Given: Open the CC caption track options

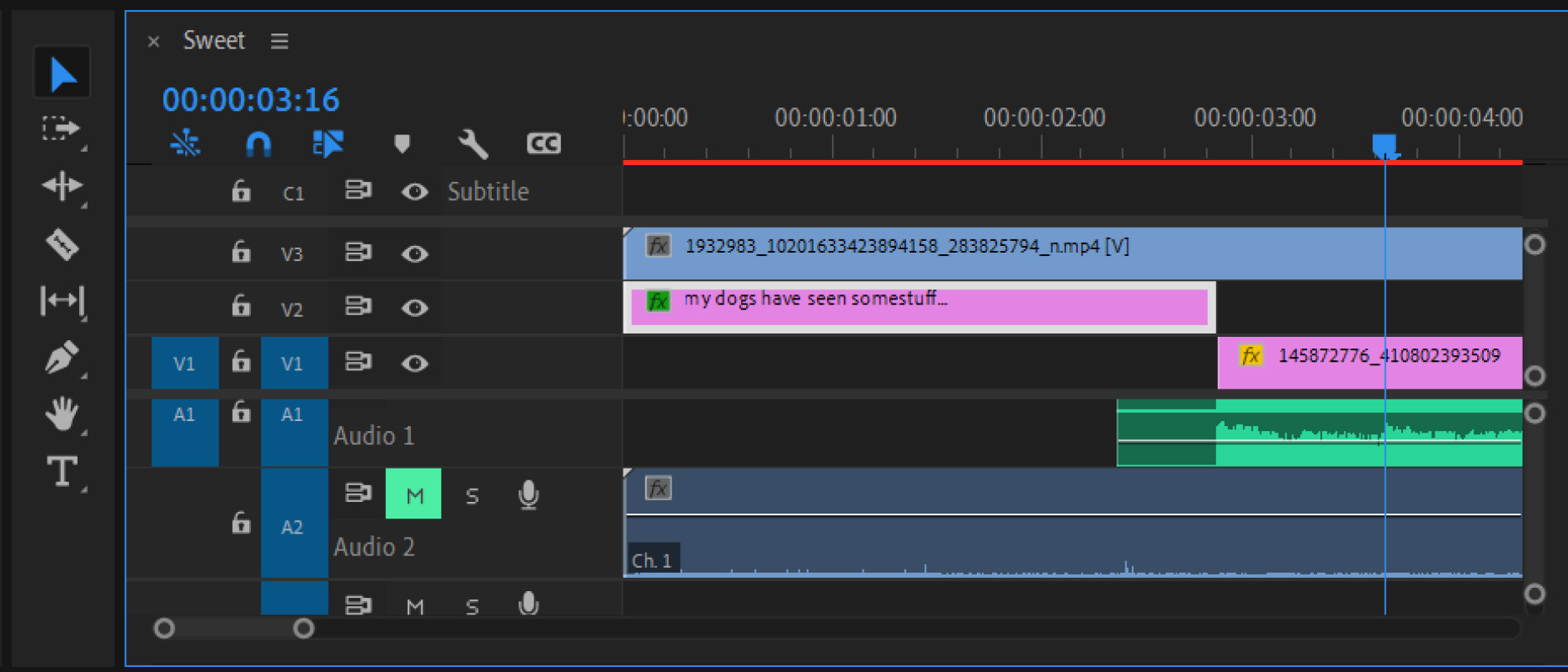Looking at the screenshot, I should click(544, 143).
